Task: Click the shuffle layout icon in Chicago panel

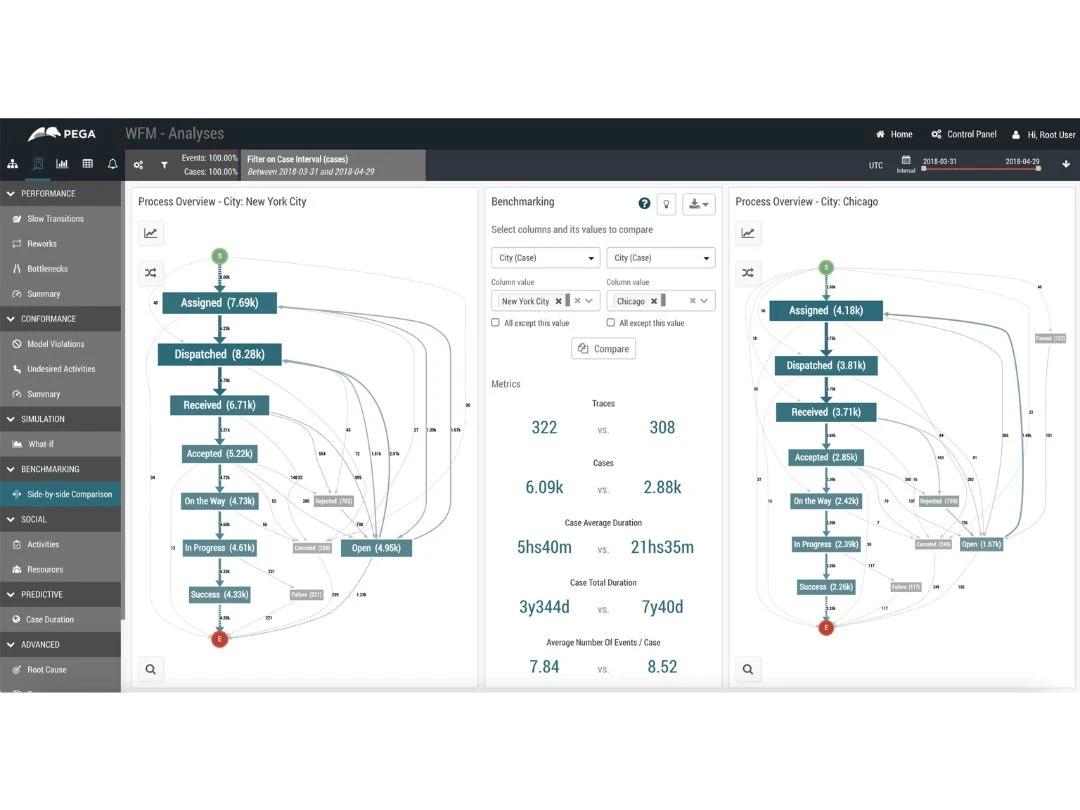Action: tap(747, 273)
